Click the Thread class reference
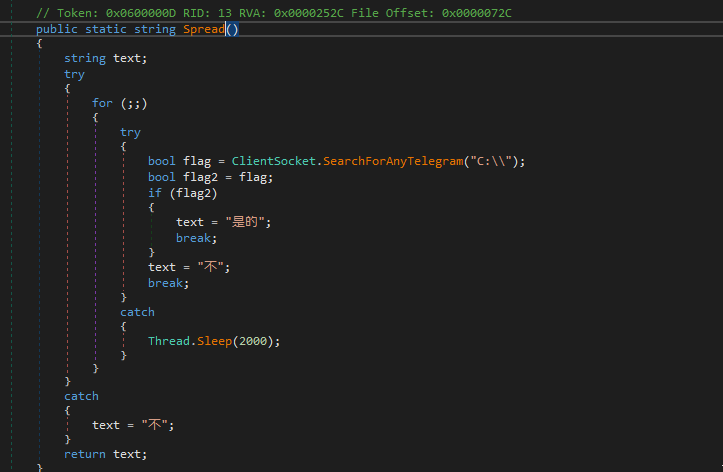This screenshot has height=472, width=723. (x=169, y=341)
